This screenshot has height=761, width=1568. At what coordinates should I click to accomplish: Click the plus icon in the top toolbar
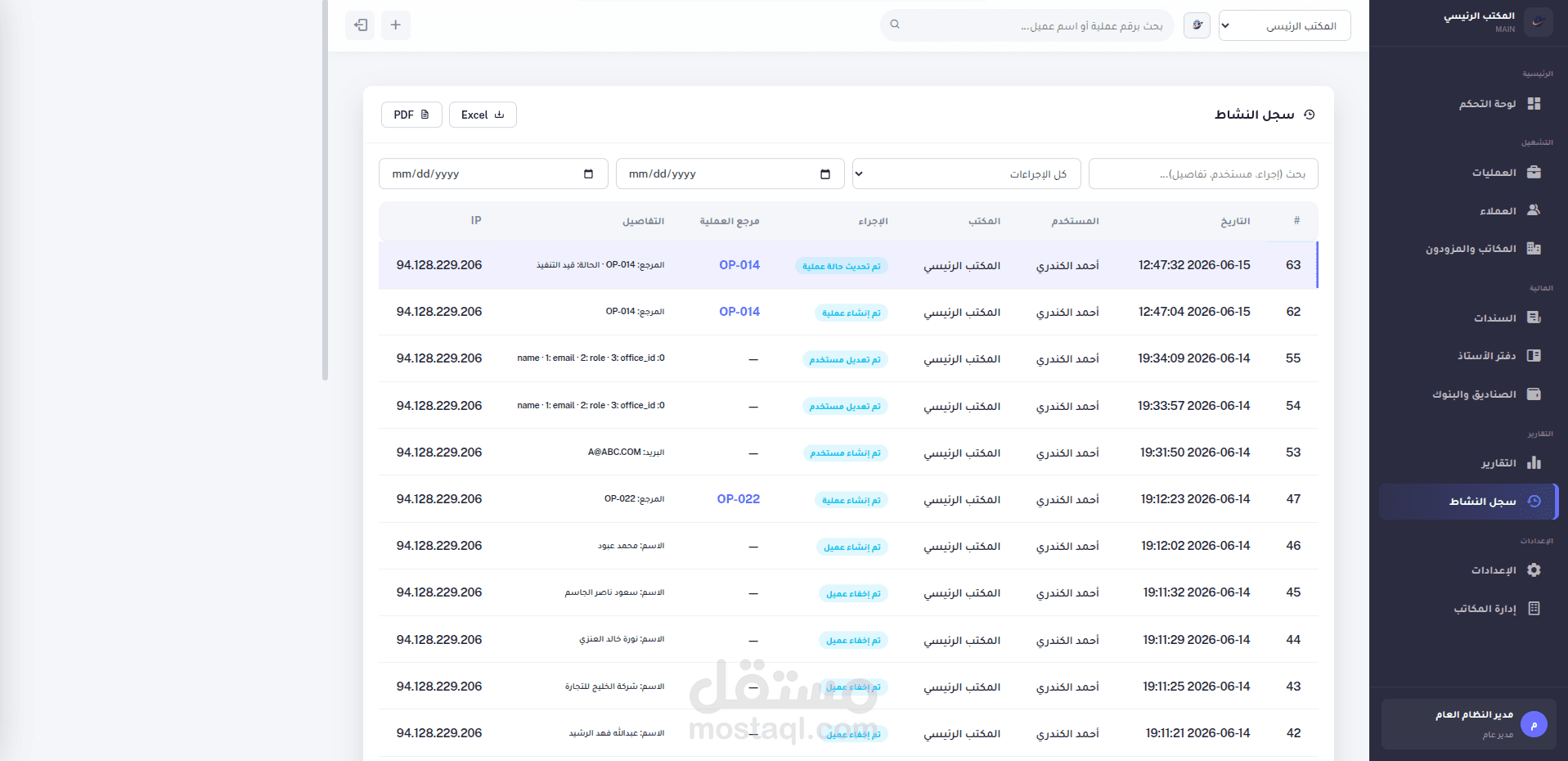[x=396, y=25]
